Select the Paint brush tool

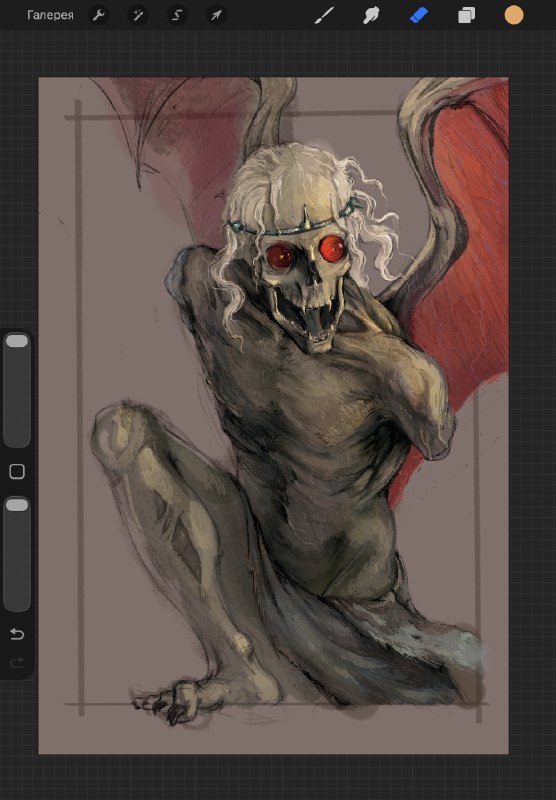(x=324, y=15)
